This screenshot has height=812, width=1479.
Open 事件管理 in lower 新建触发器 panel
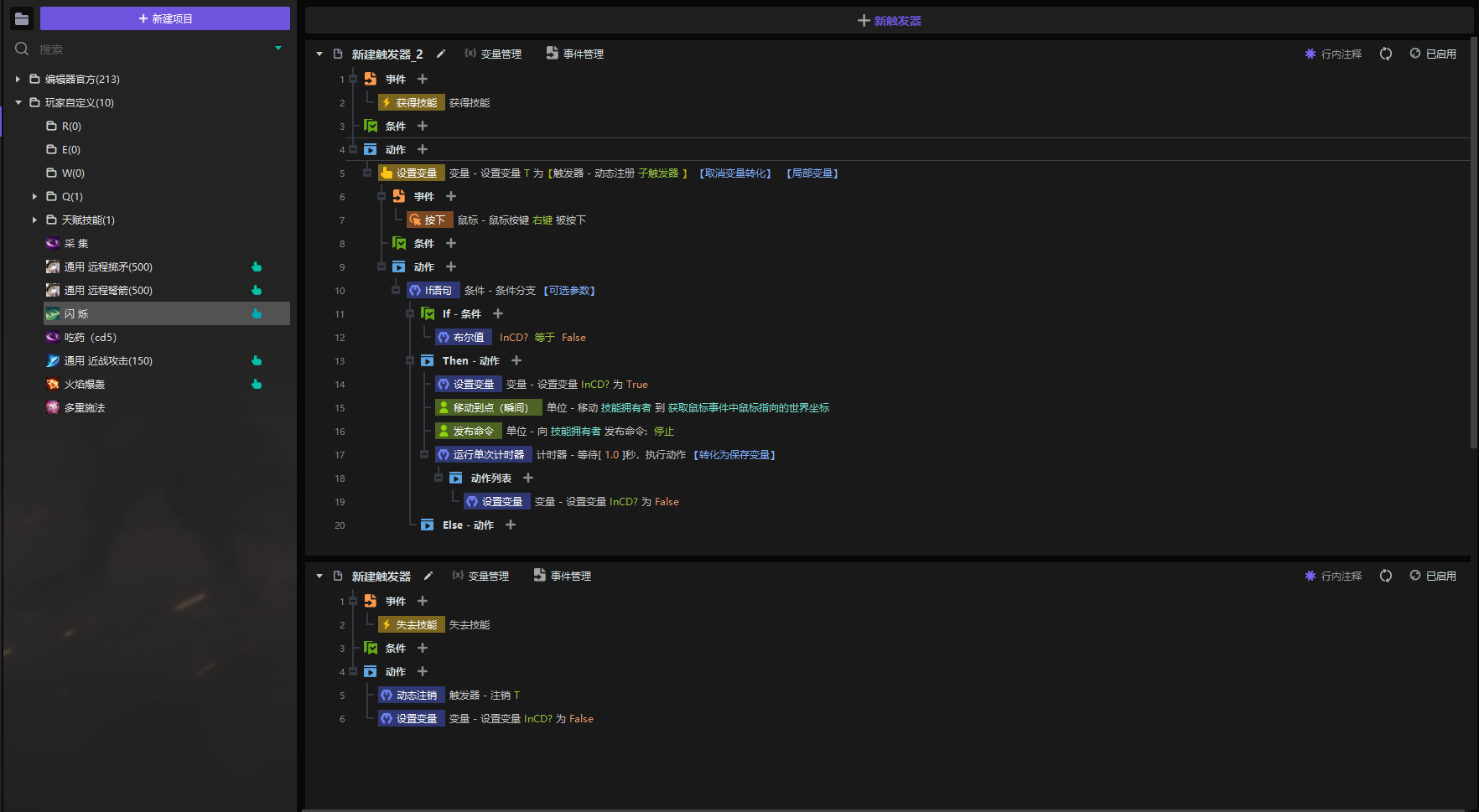(x=563, y=577)
